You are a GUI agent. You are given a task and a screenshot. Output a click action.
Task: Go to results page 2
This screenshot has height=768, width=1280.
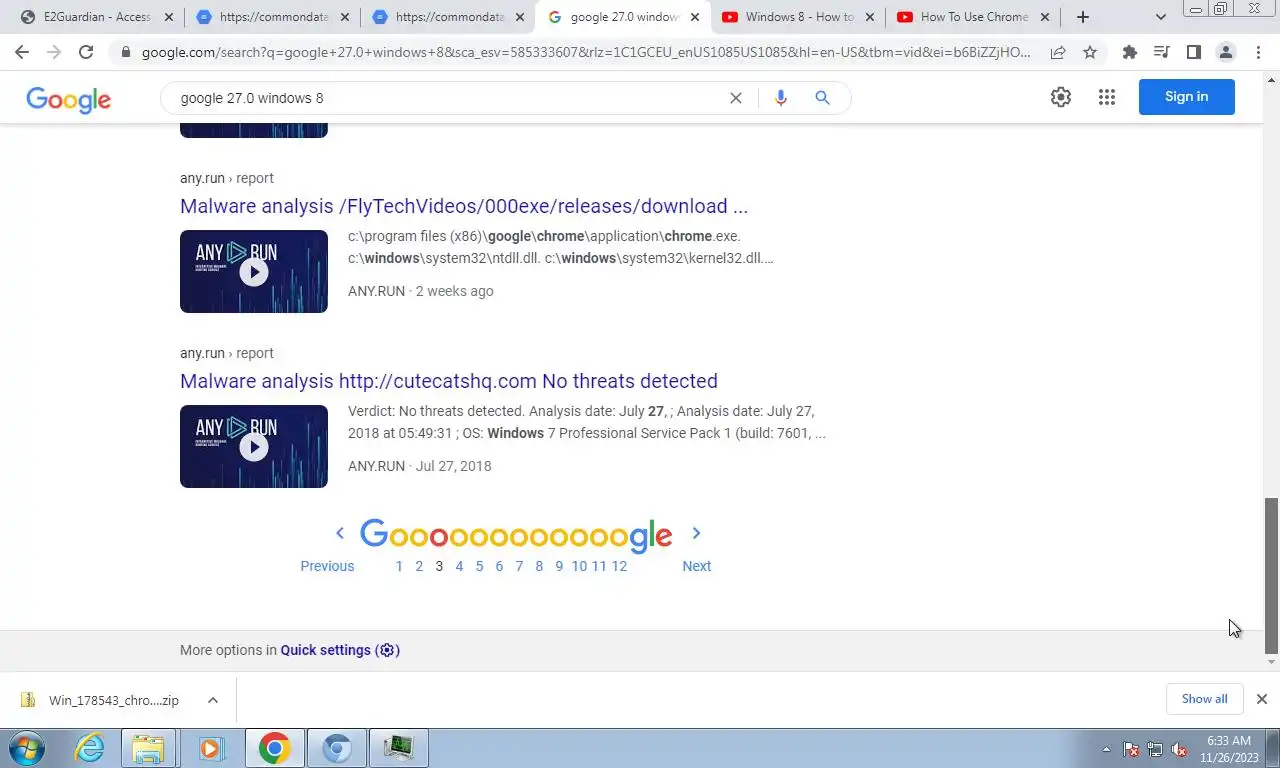click(419, 566)
